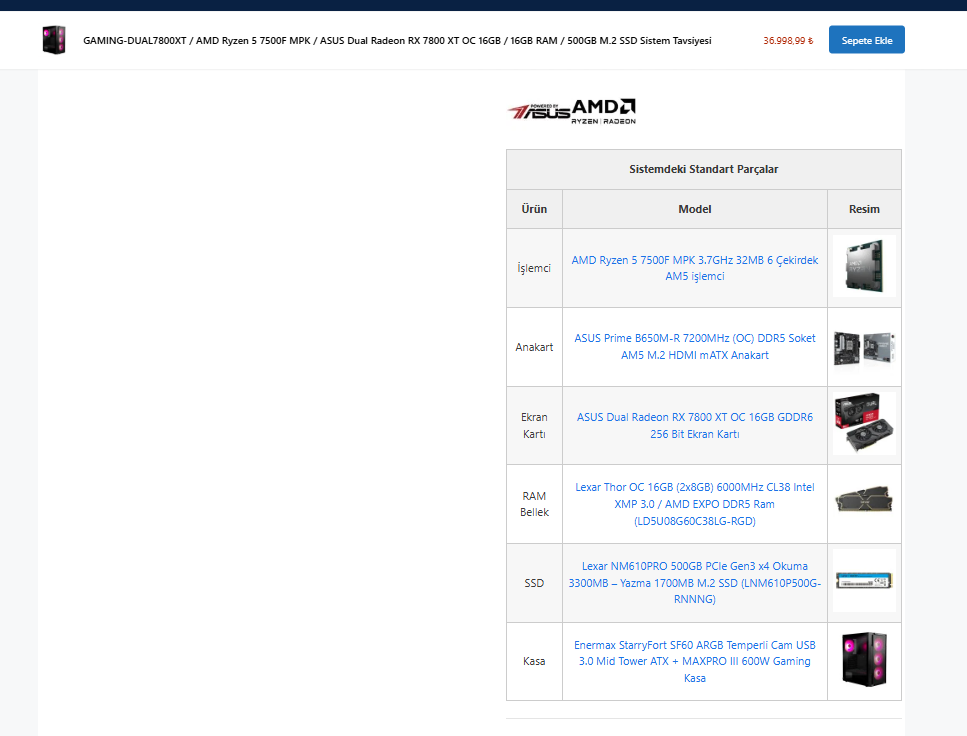Screen dimensions: 967x736
Task: Click the Ürün column header
Action: (x=534, y=209)
